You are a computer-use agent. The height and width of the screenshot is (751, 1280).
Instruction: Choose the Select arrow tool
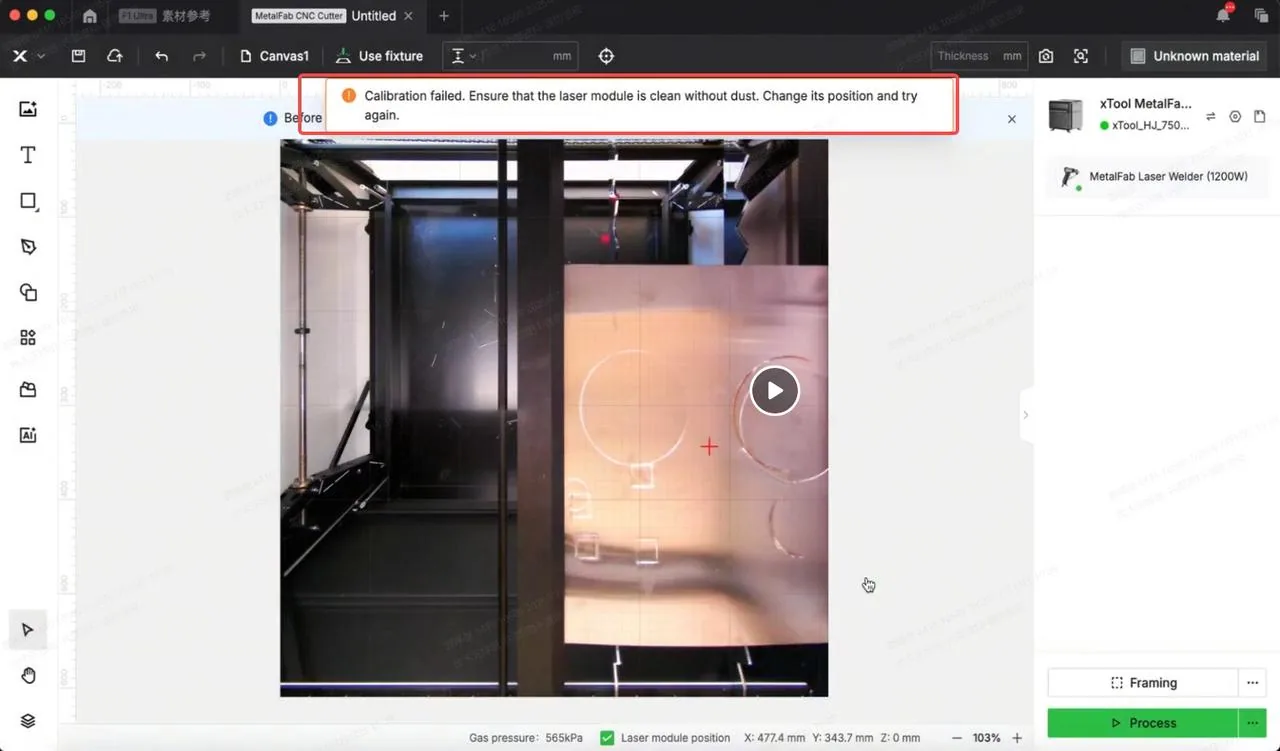pos(28,629)
